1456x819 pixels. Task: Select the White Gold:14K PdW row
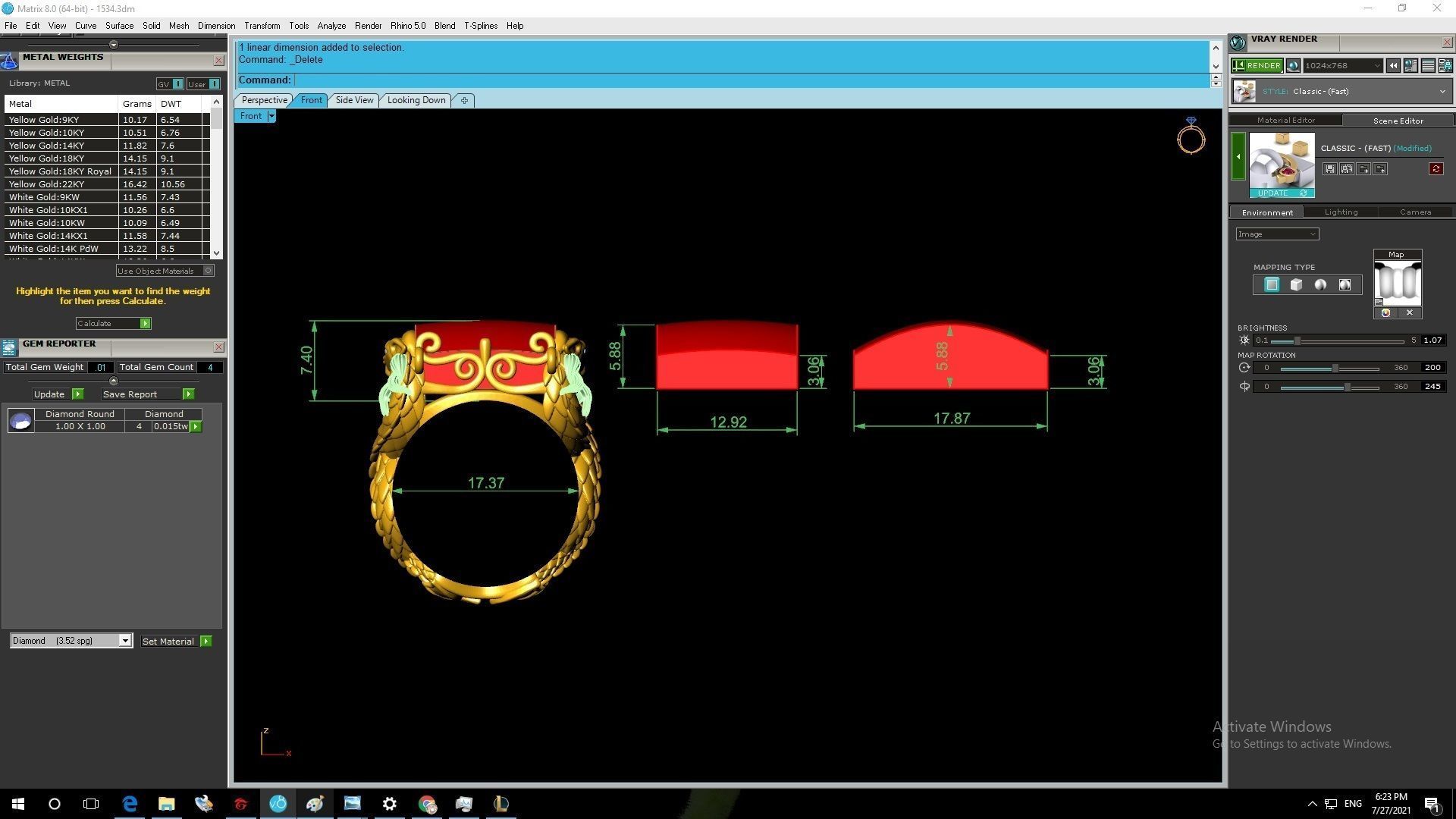coord(106,249)
